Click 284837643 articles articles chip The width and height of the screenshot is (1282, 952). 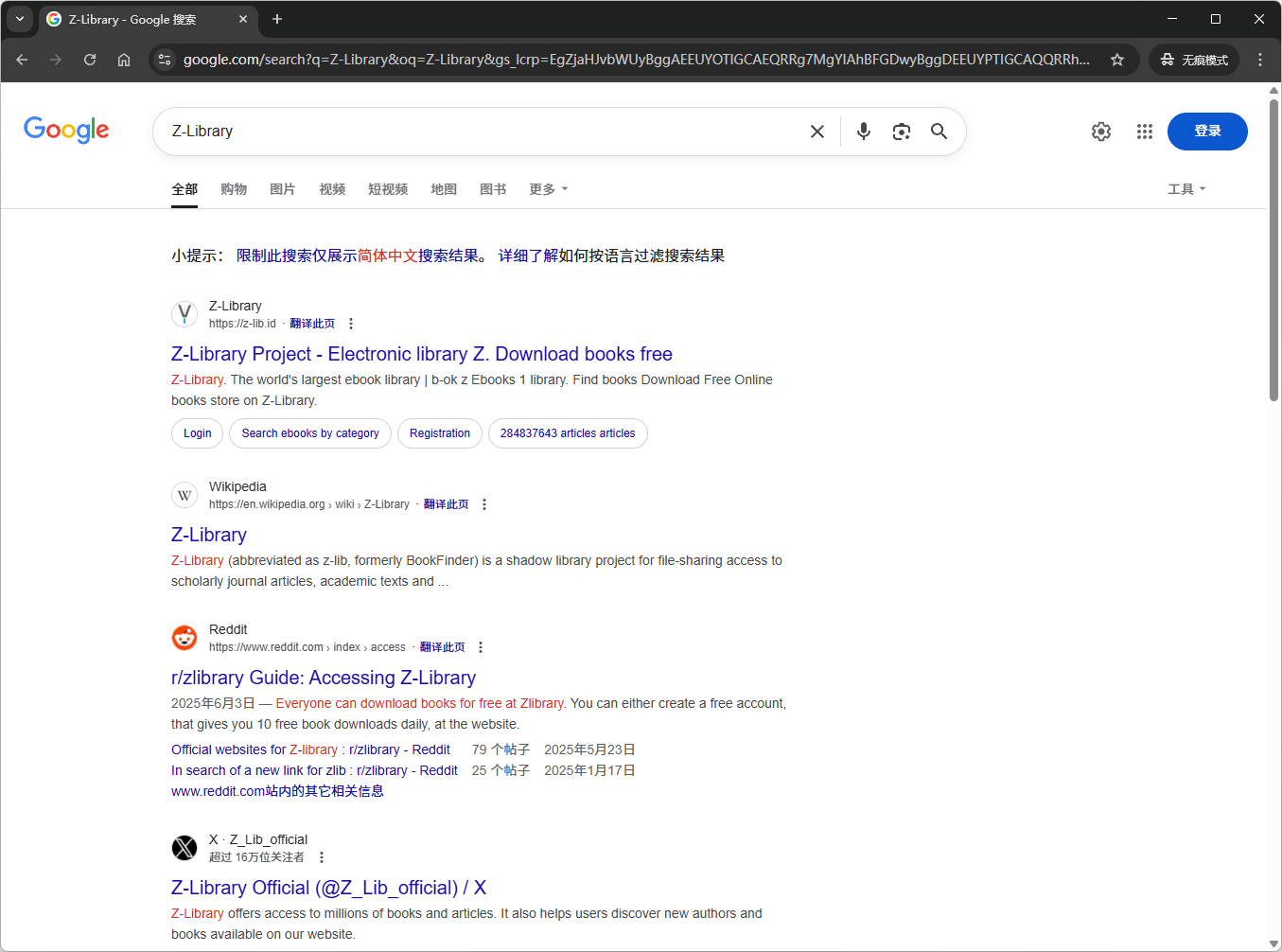[x=568, y=433]
